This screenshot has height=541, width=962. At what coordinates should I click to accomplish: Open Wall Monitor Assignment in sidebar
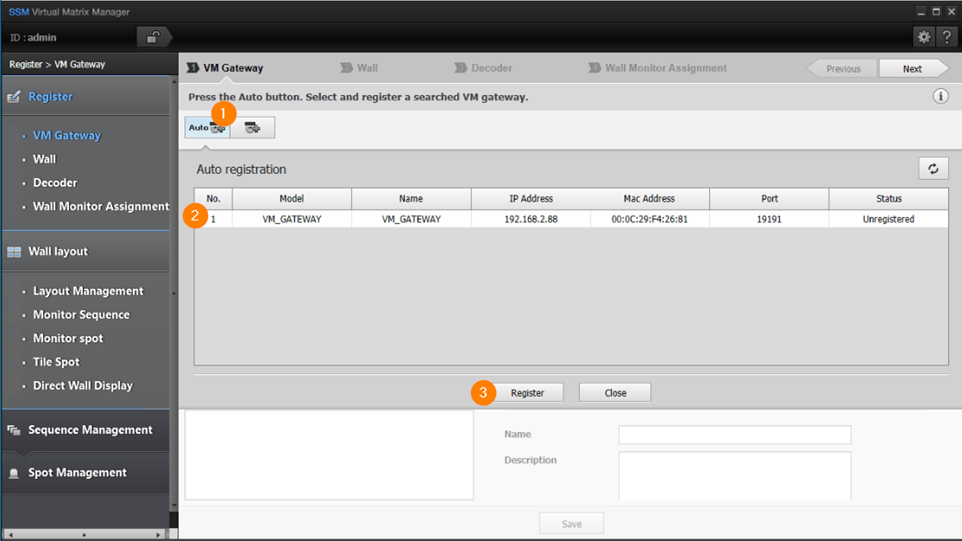[x=101, y=207]
